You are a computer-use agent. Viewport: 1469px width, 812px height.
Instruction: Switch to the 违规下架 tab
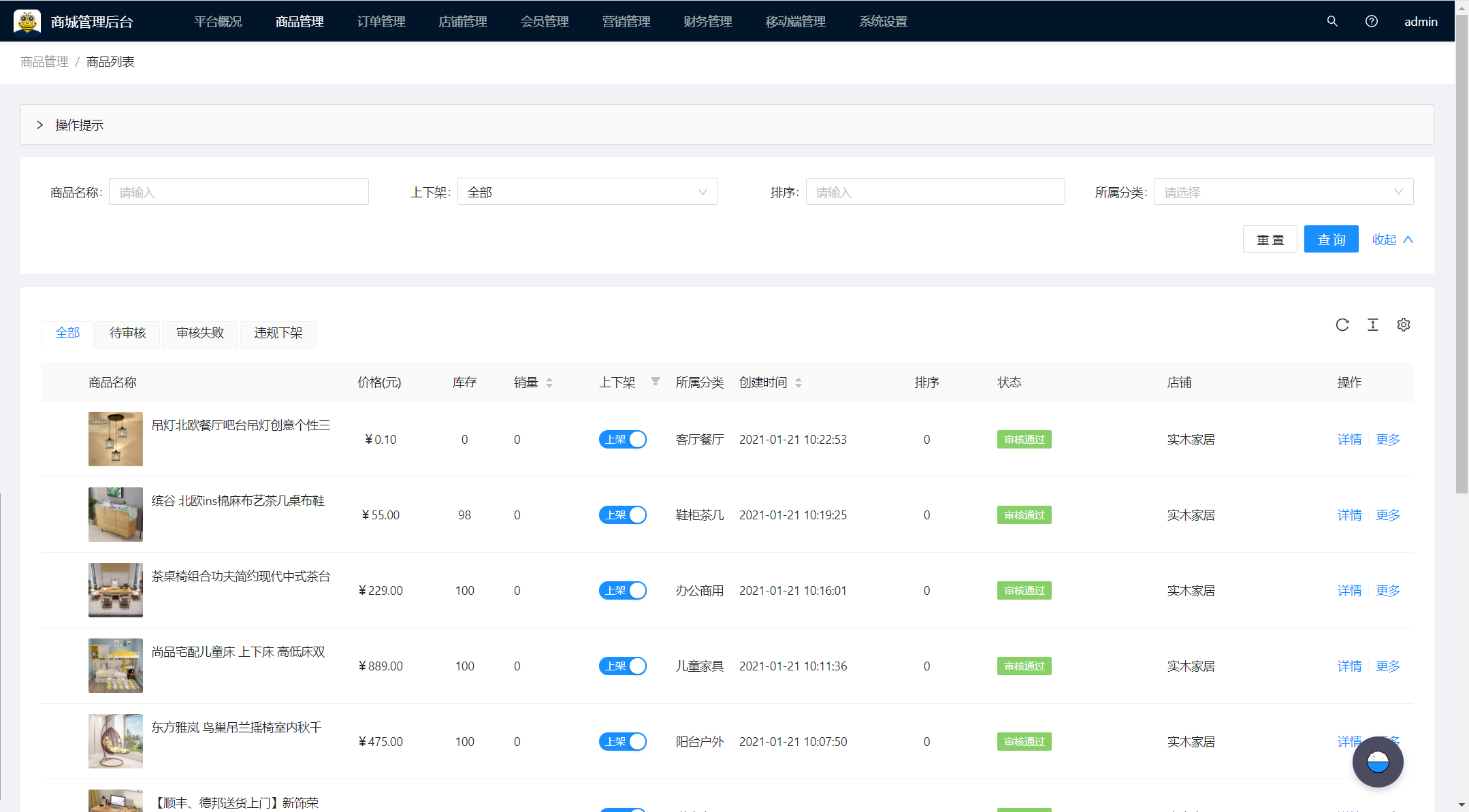tap(278, 334)
